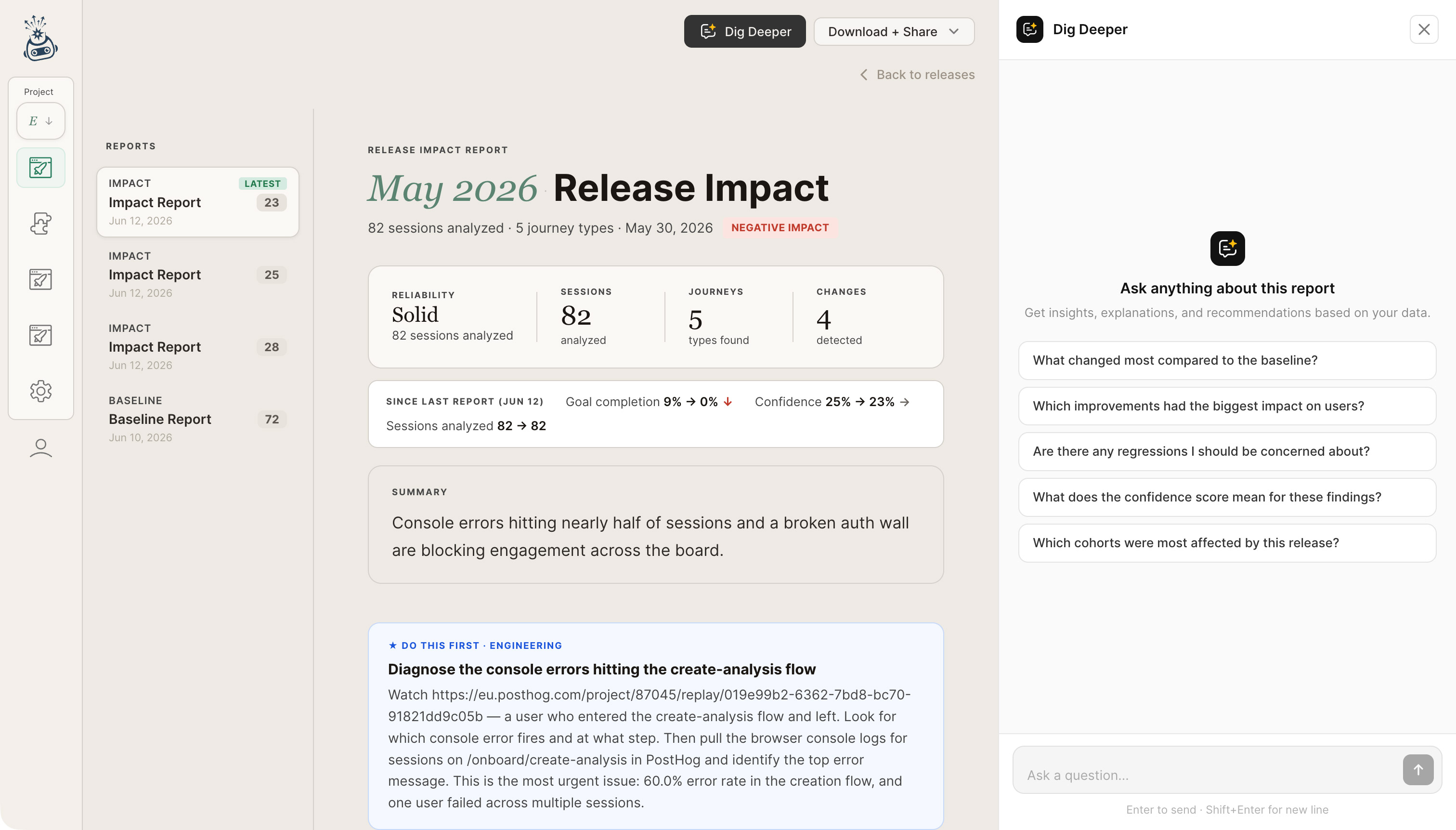The image size is (1456, 830).
Task: Open the user profile icon
Action: point(40,448)
